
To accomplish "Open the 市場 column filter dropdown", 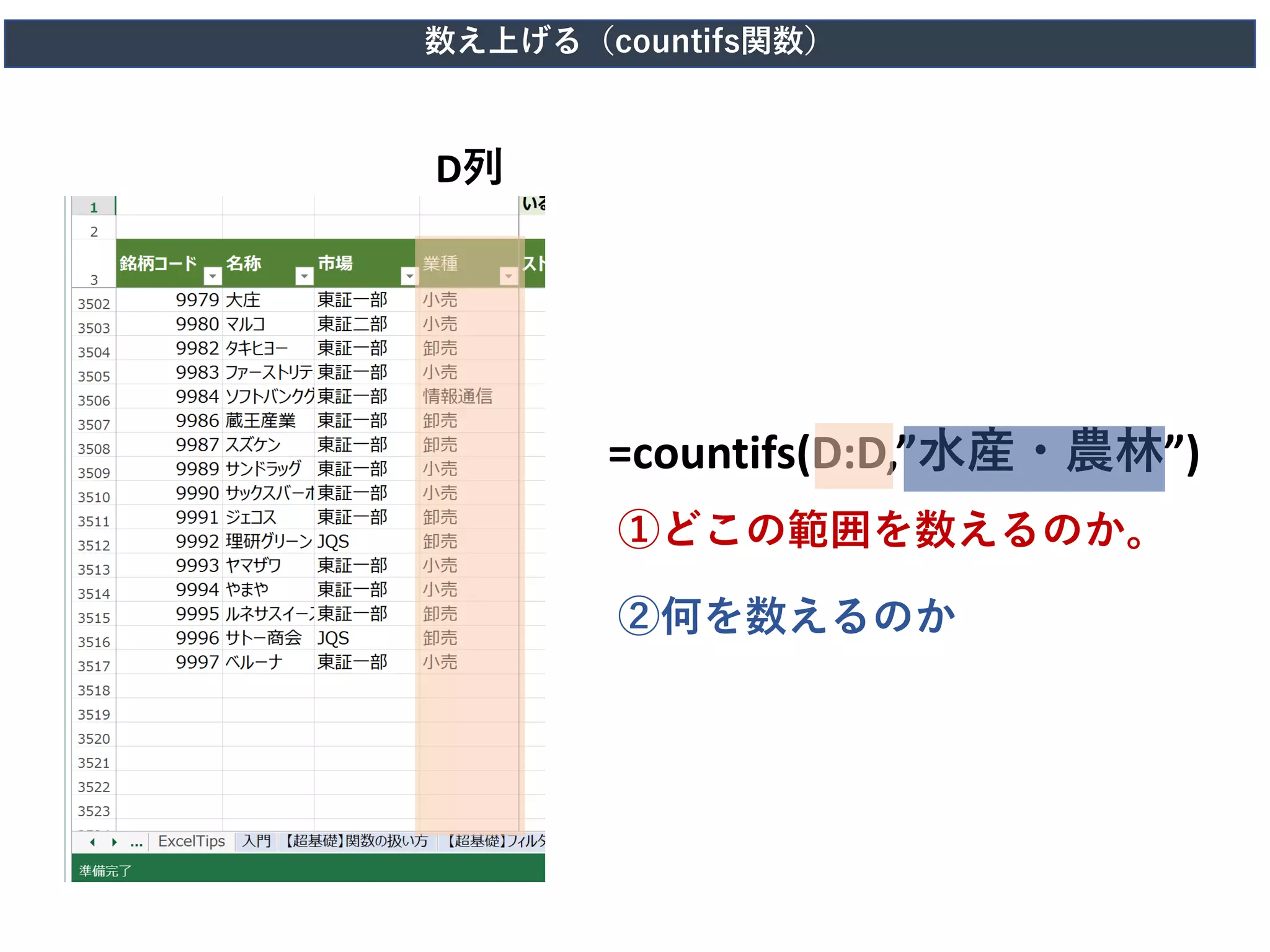I will [x=409, y=276].
